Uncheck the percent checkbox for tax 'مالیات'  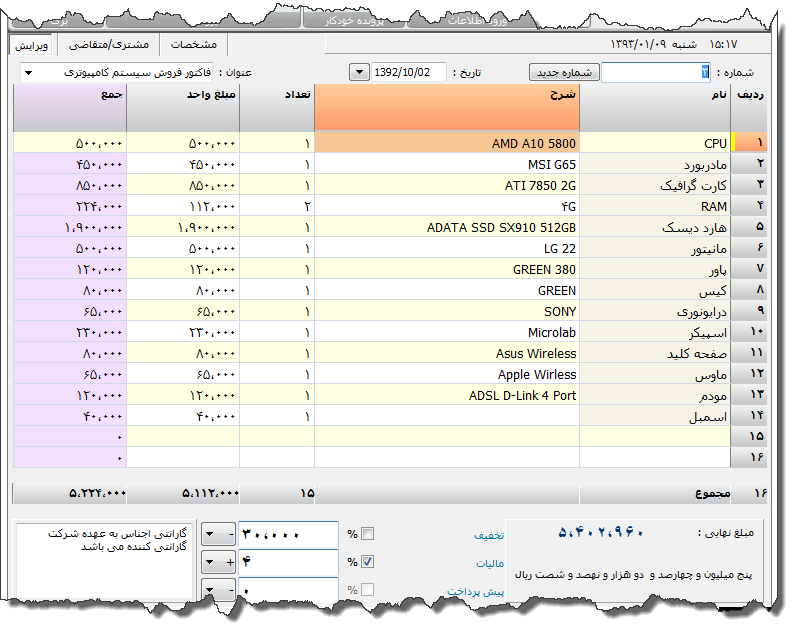click(x=367, y=562)
